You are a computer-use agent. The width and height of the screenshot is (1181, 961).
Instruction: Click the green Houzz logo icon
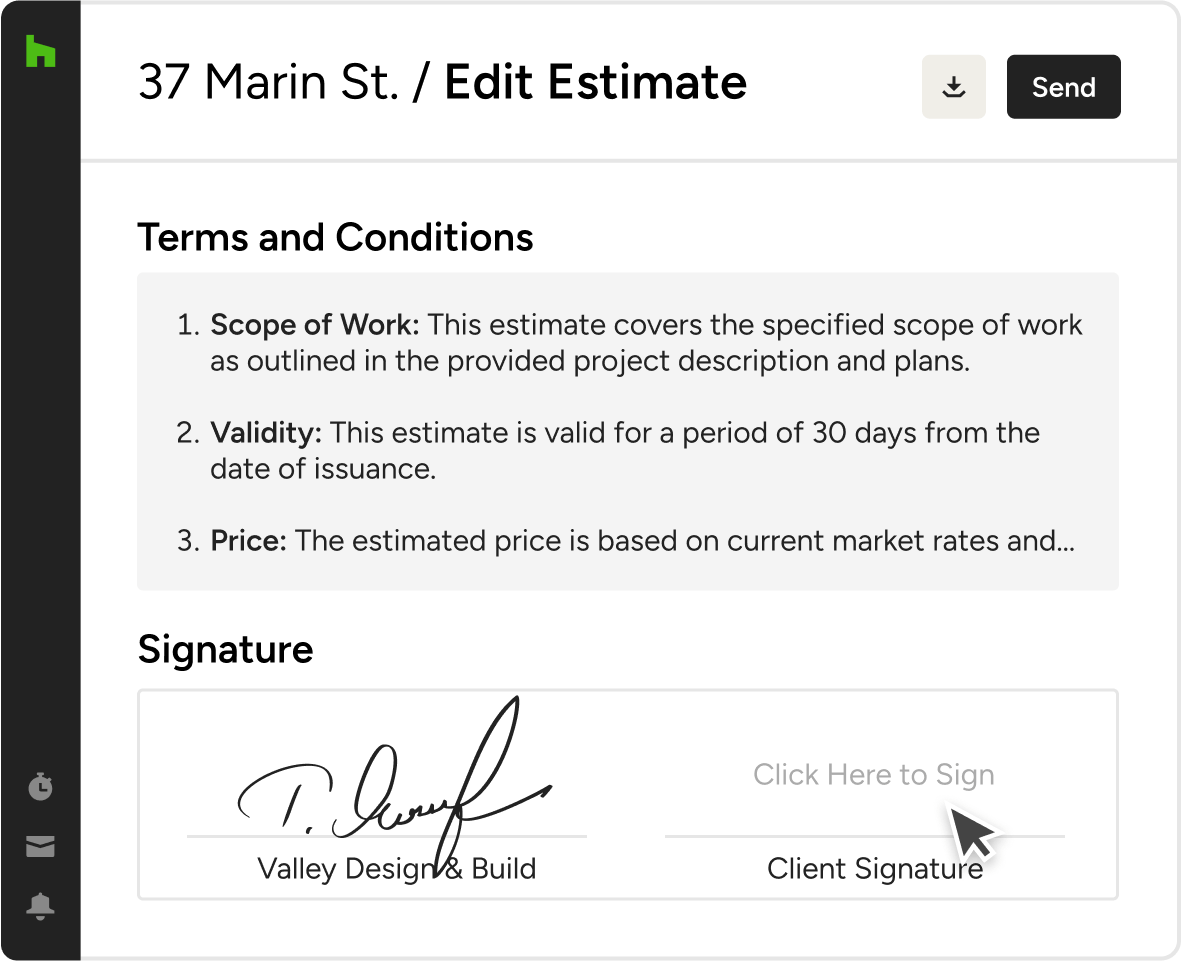click(x=41, y=51)
